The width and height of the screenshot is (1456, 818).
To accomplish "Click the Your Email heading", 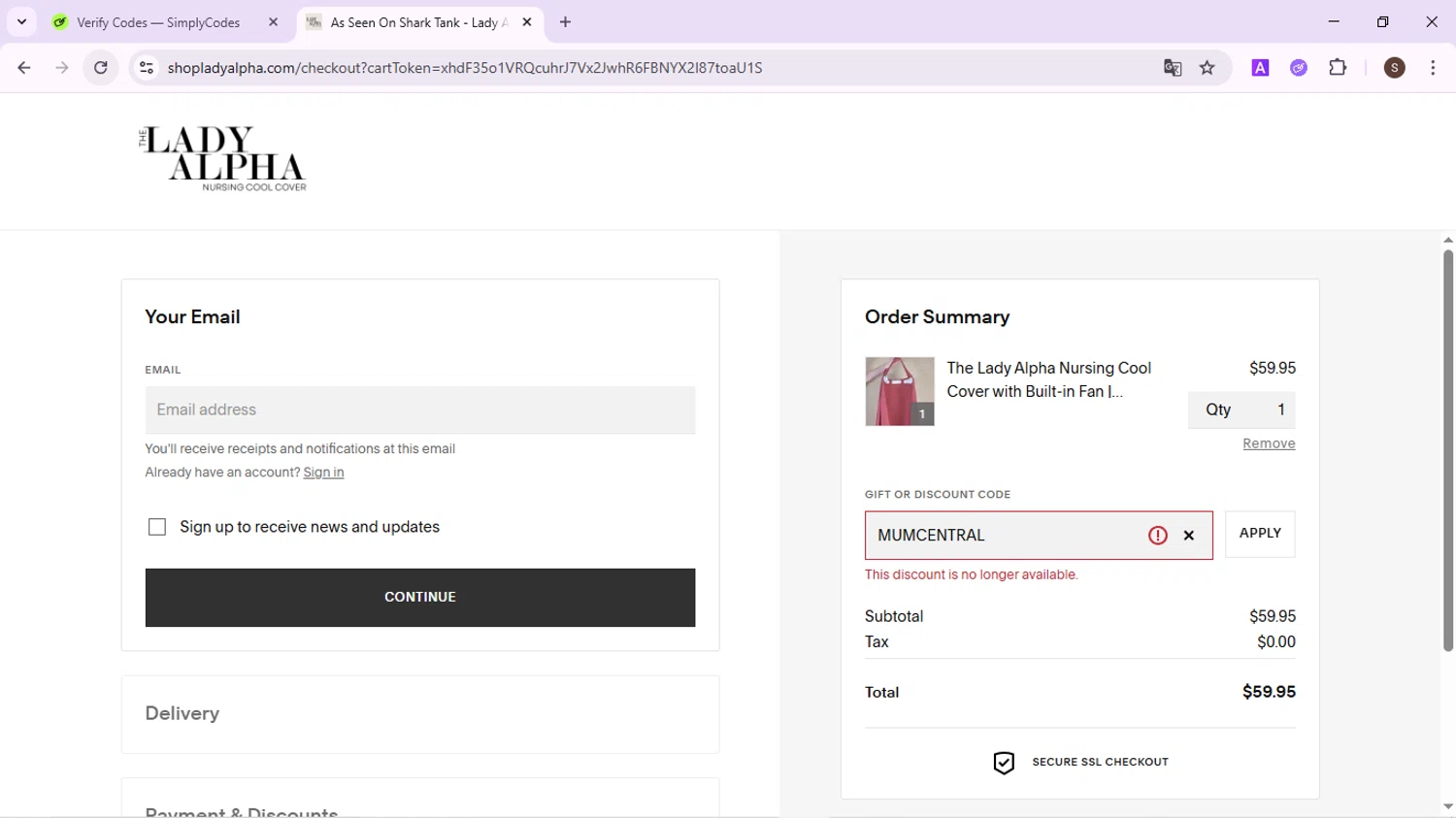I will (x=192, y=317).
